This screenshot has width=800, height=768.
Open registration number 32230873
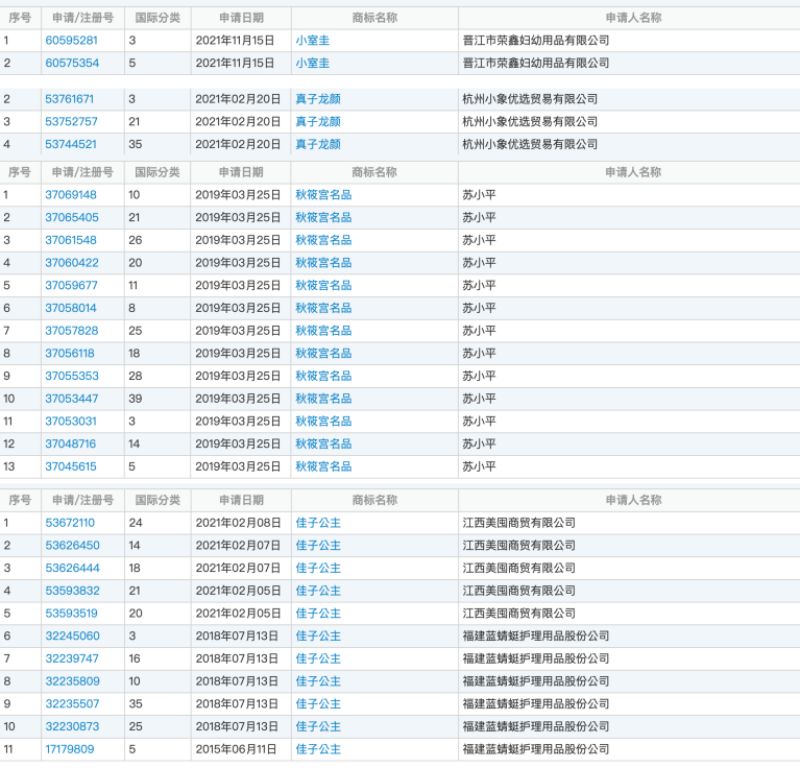[x=72, y=726]
